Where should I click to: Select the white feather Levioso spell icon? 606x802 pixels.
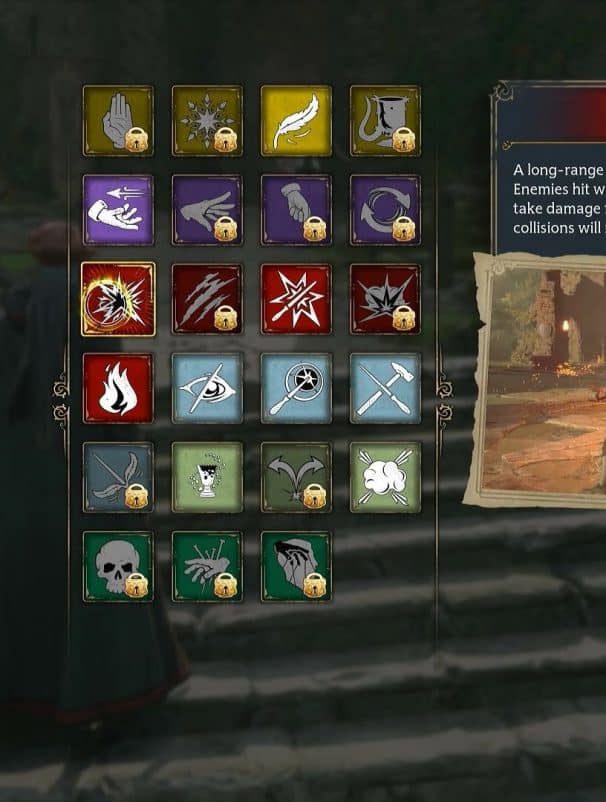coord(296,121)
